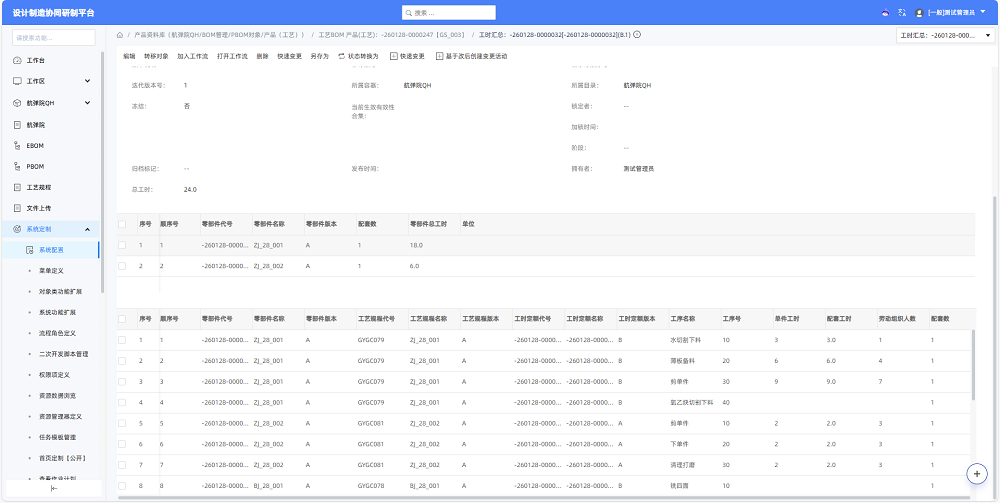Viewport: 1000px width, 503px height.
Task: Check the 清理打磨 row checkbox
Action: [122, 465]
